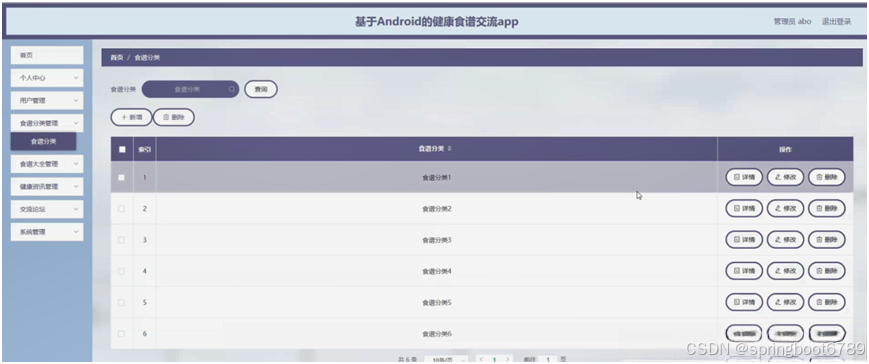869x364 pixels.
Task: Click 删除 for row 食谱分类5
Action: (x=827, y=303)
